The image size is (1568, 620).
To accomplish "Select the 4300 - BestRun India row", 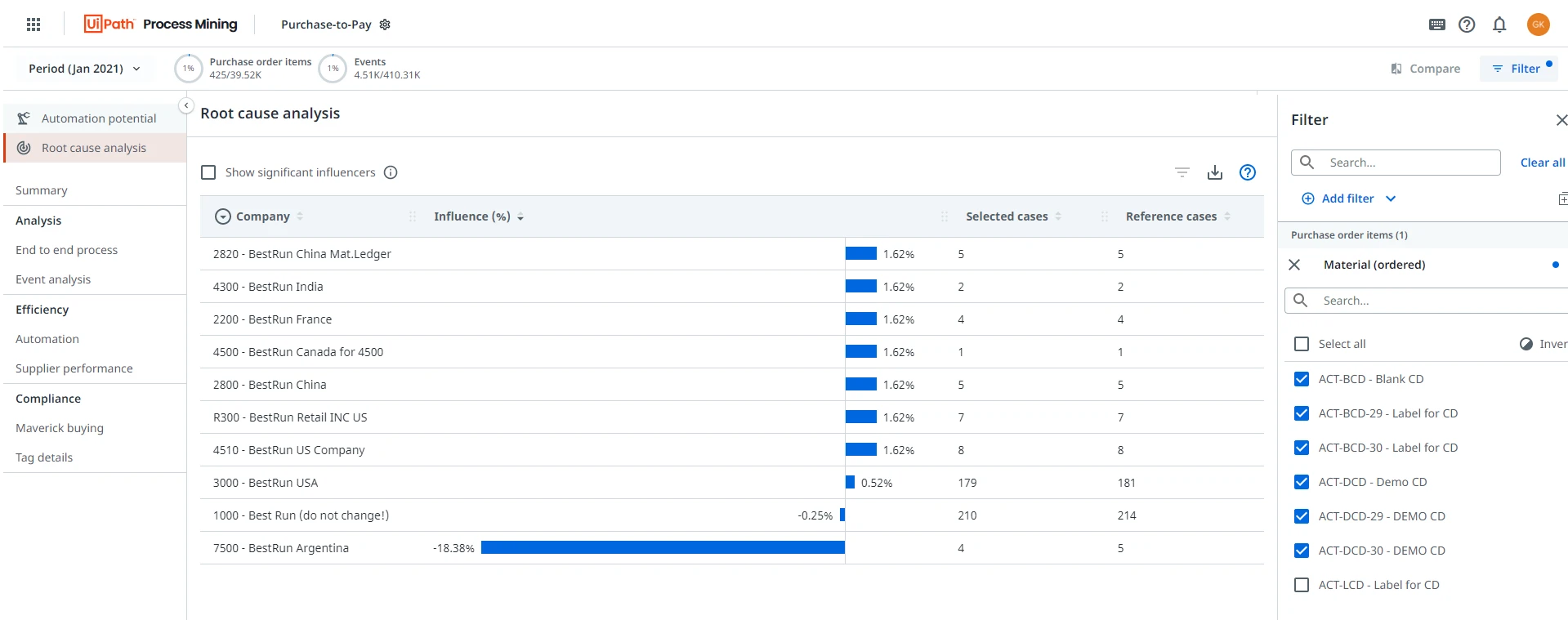I will (x=732, y=287).
